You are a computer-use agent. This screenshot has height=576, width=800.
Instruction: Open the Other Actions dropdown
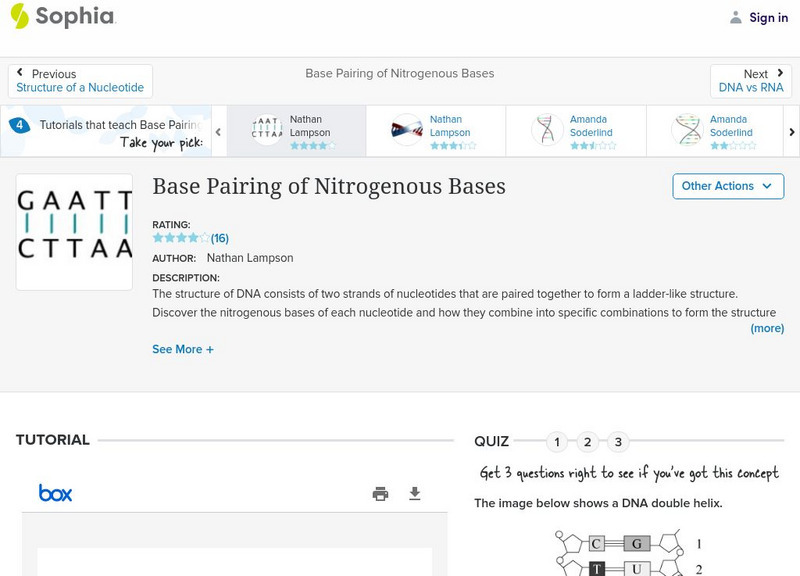tap(727, 186)
